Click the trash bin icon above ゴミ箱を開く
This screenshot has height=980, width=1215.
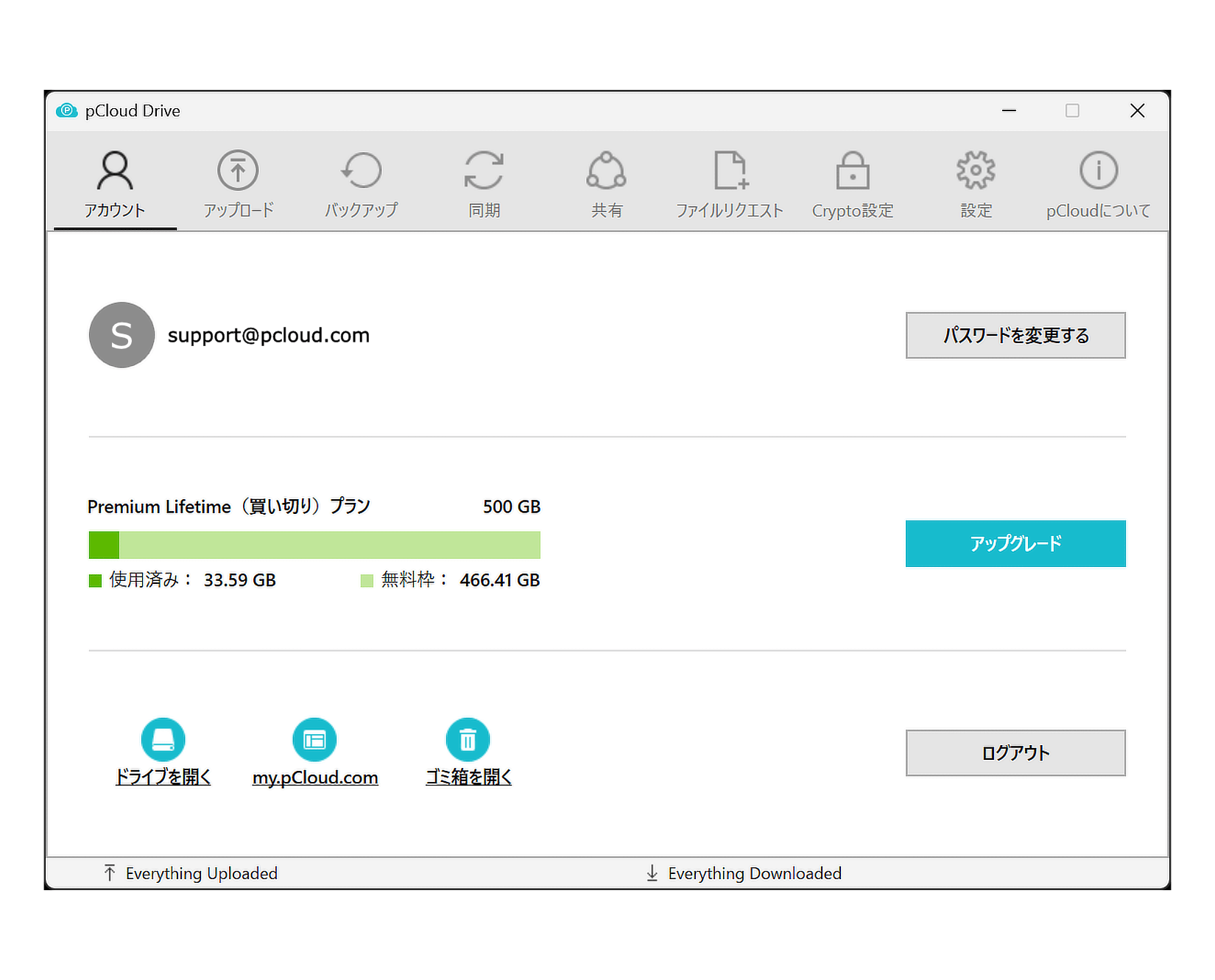[468, 739]
